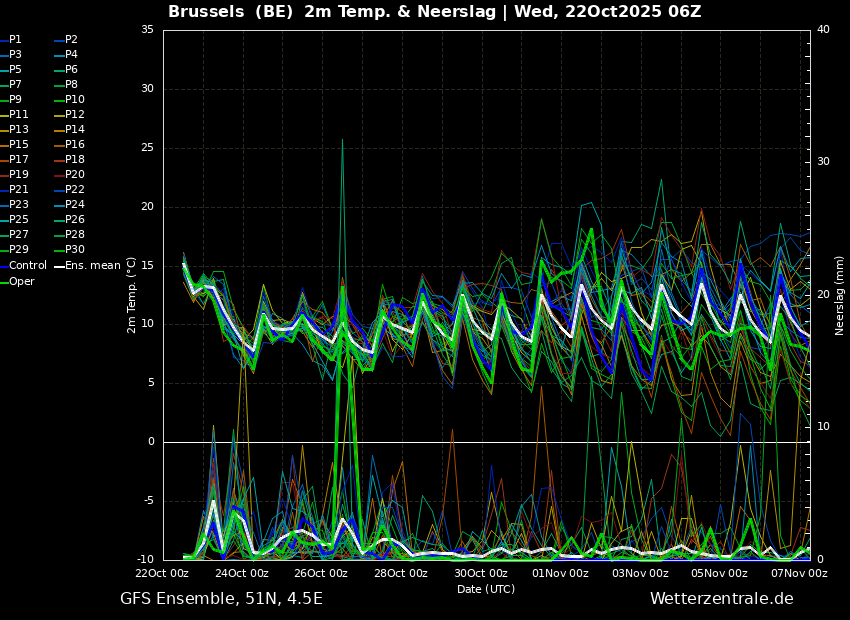
Task: Click the Date (UTC) axis label
Action: coord(486,589)
